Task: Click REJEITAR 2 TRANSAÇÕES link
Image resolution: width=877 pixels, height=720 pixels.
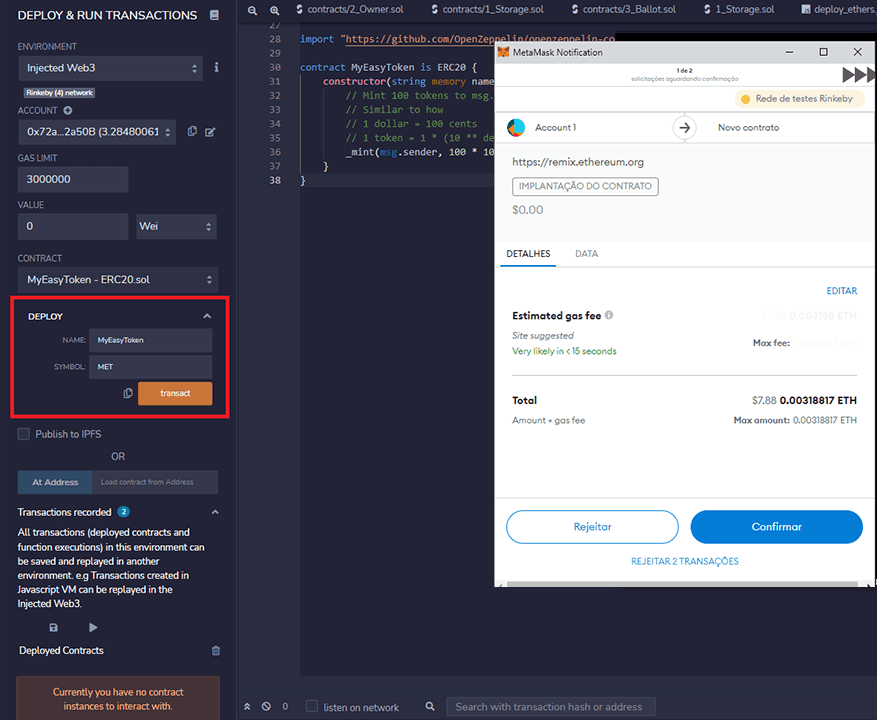Action: [x=685, y=561]
